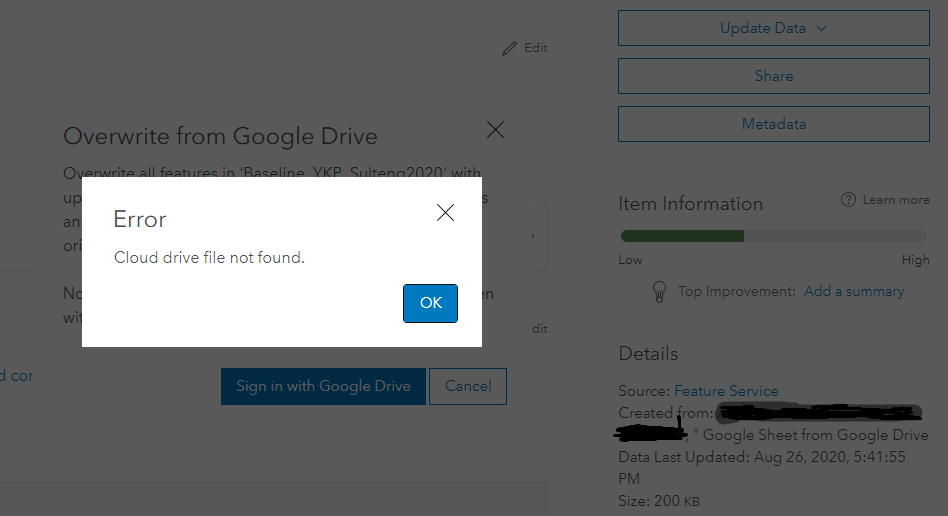This screenshot has height=516, width=948.
Task: Open the Share button
Action: point(774,76)
